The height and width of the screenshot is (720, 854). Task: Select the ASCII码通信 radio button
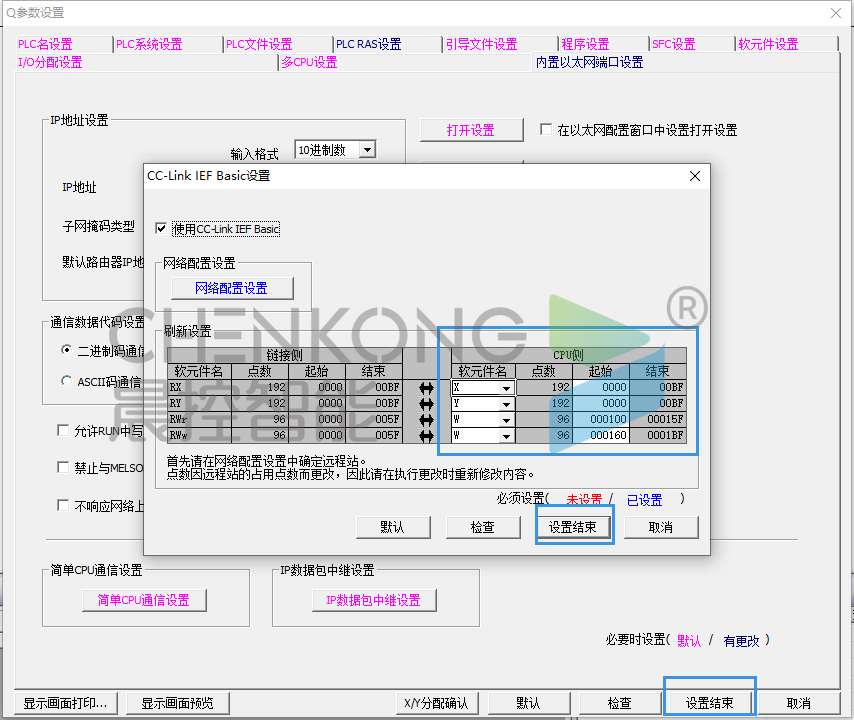pyautogui.click(x=66, y=381)
